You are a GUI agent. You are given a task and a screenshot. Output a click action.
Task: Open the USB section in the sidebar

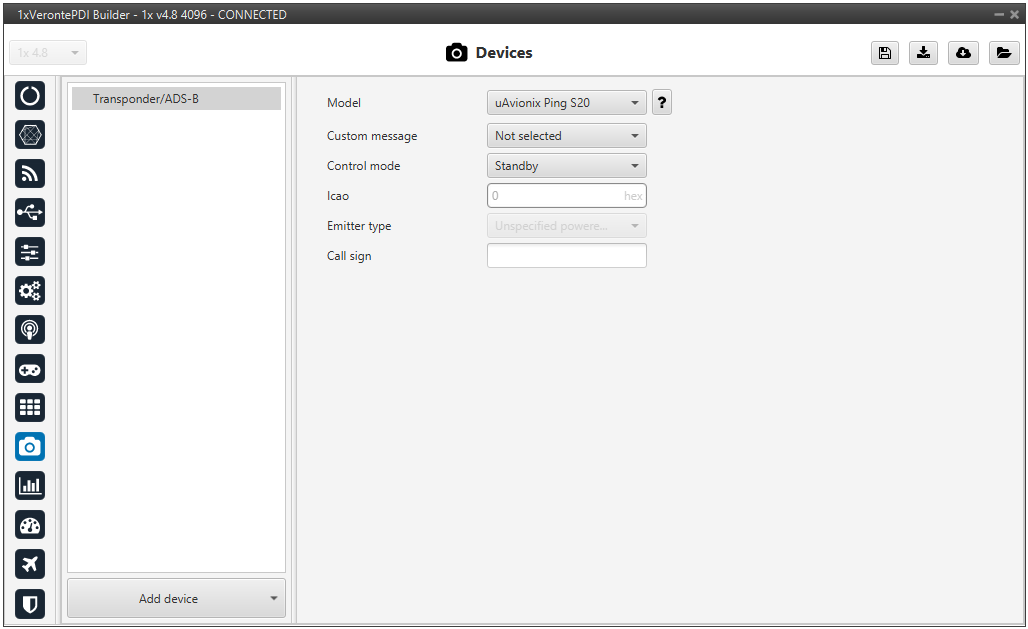30,212
